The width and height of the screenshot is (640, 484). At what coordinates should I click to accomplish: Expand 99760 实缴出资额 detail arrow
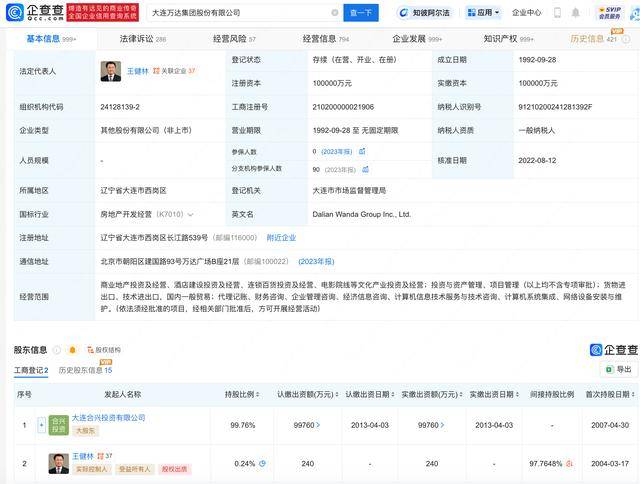pos(442,425)
